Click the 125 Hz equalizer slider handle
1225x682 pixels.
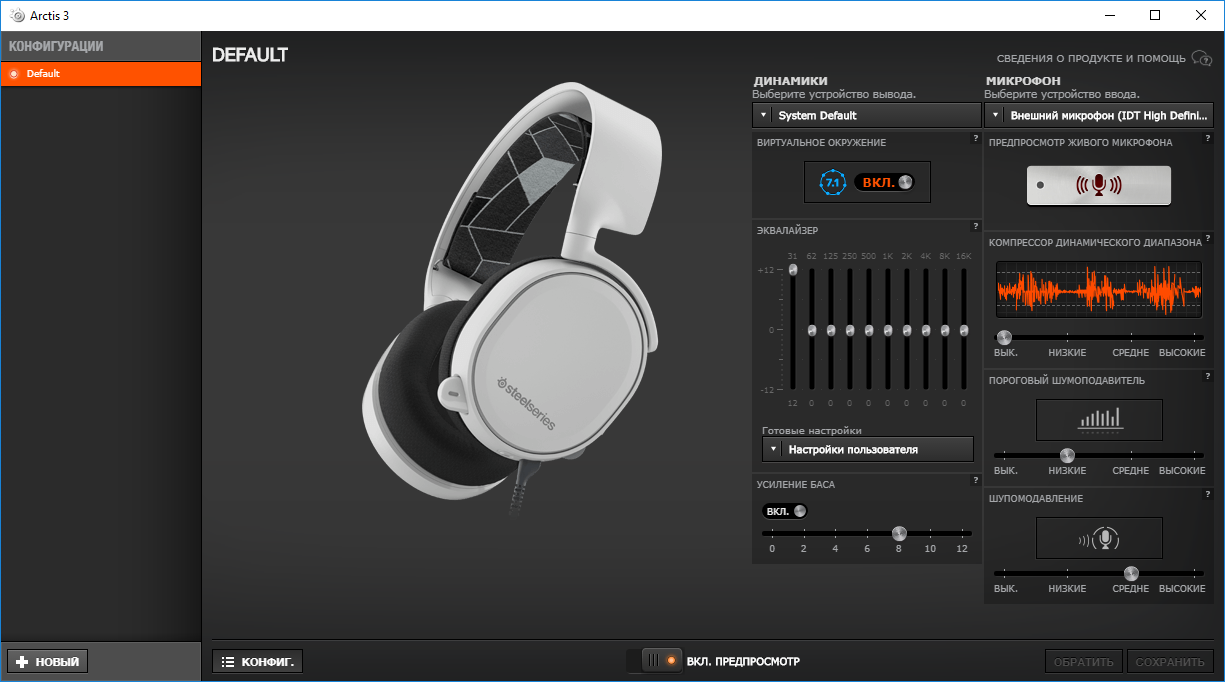pos(831,330)
